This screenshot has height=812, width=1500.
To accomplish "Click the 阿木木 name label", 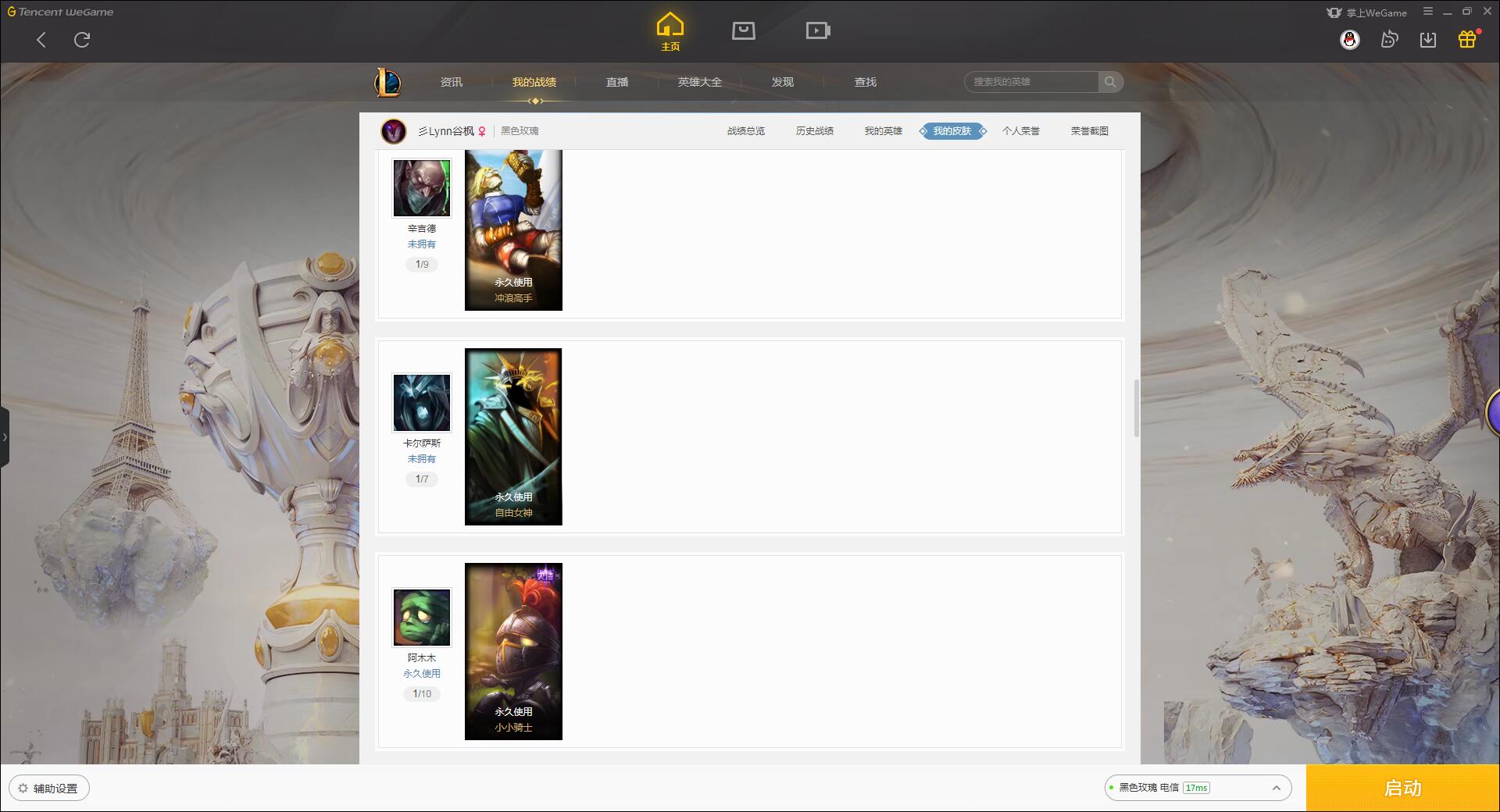I will (422, 658).
